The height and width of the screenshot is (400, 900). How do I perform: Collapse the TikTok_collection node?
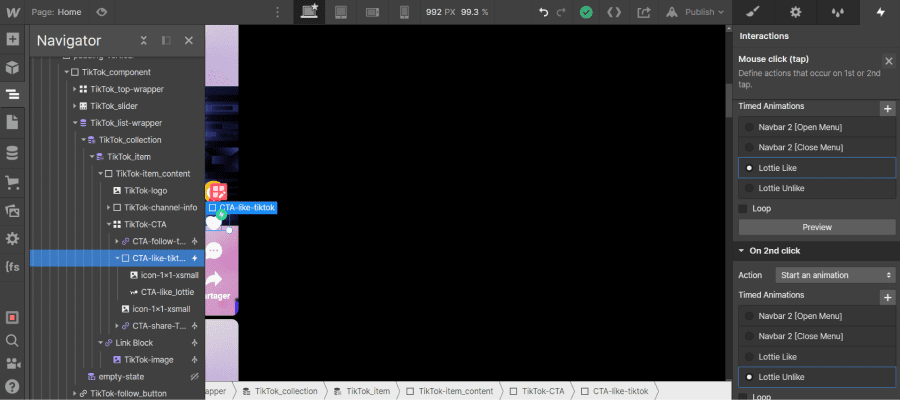[83, 140]
